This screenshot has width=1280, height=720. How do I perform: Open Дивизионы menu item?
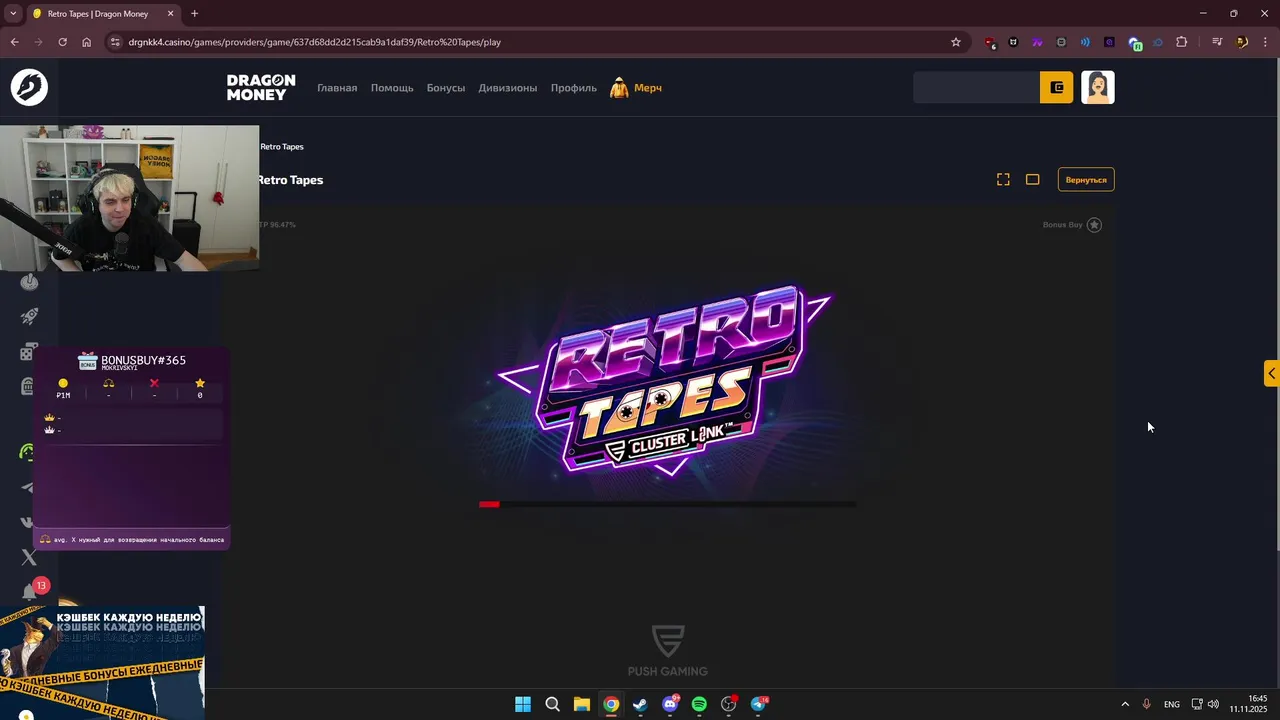click(x=508, y=88)
